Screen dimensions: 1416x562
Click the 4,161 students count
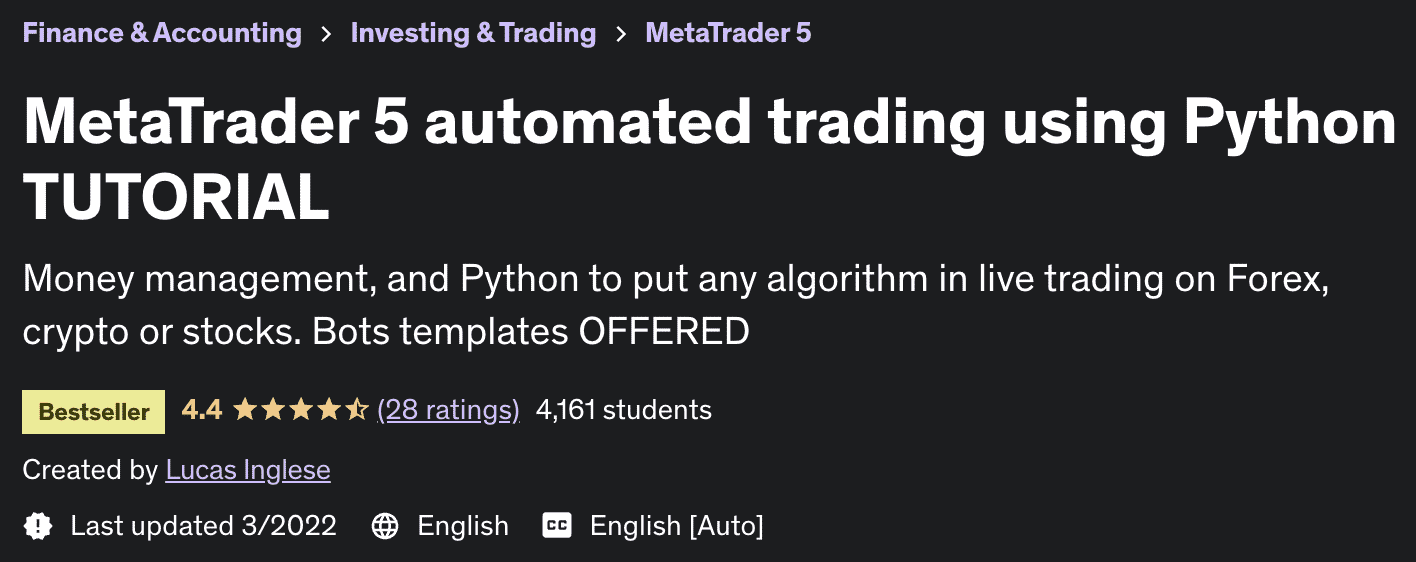click(x=624, y=409)
